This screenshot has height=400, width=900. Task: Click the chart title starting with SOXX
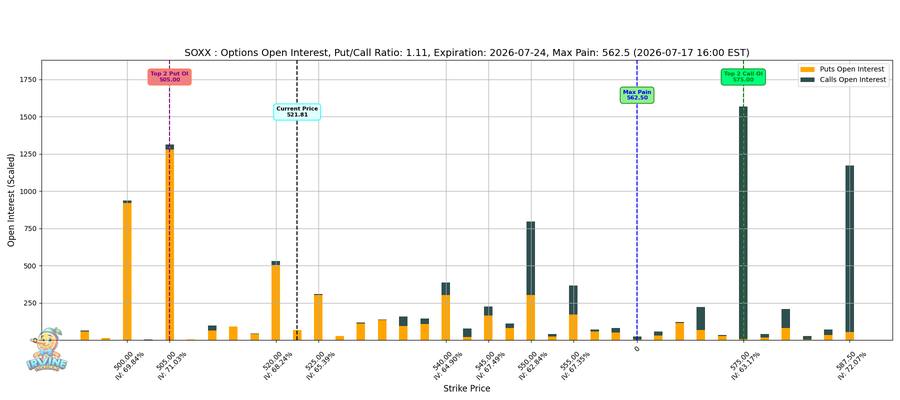click(467, 53)
